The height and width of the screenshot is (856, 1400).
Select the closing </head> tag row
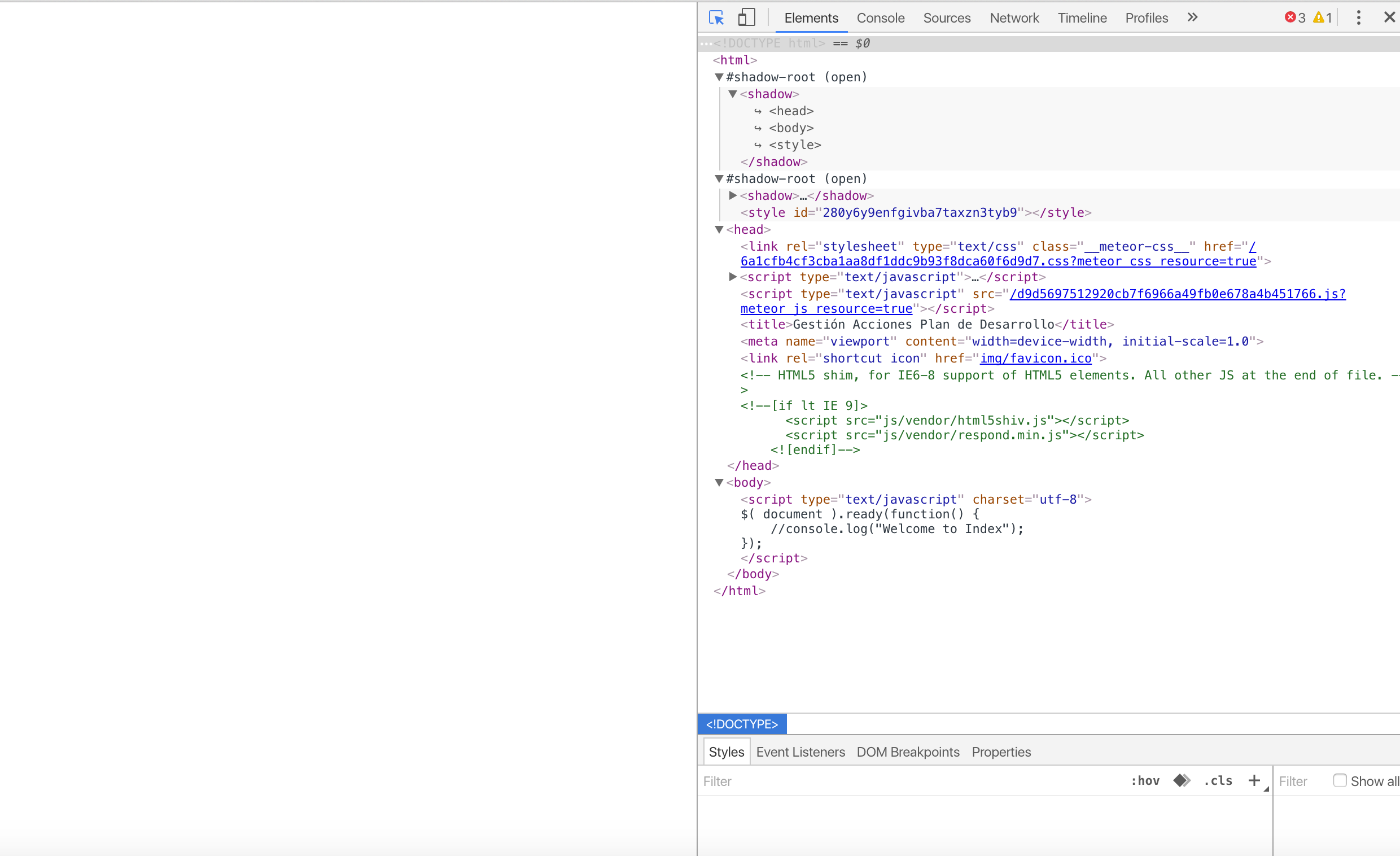[753, 465]
